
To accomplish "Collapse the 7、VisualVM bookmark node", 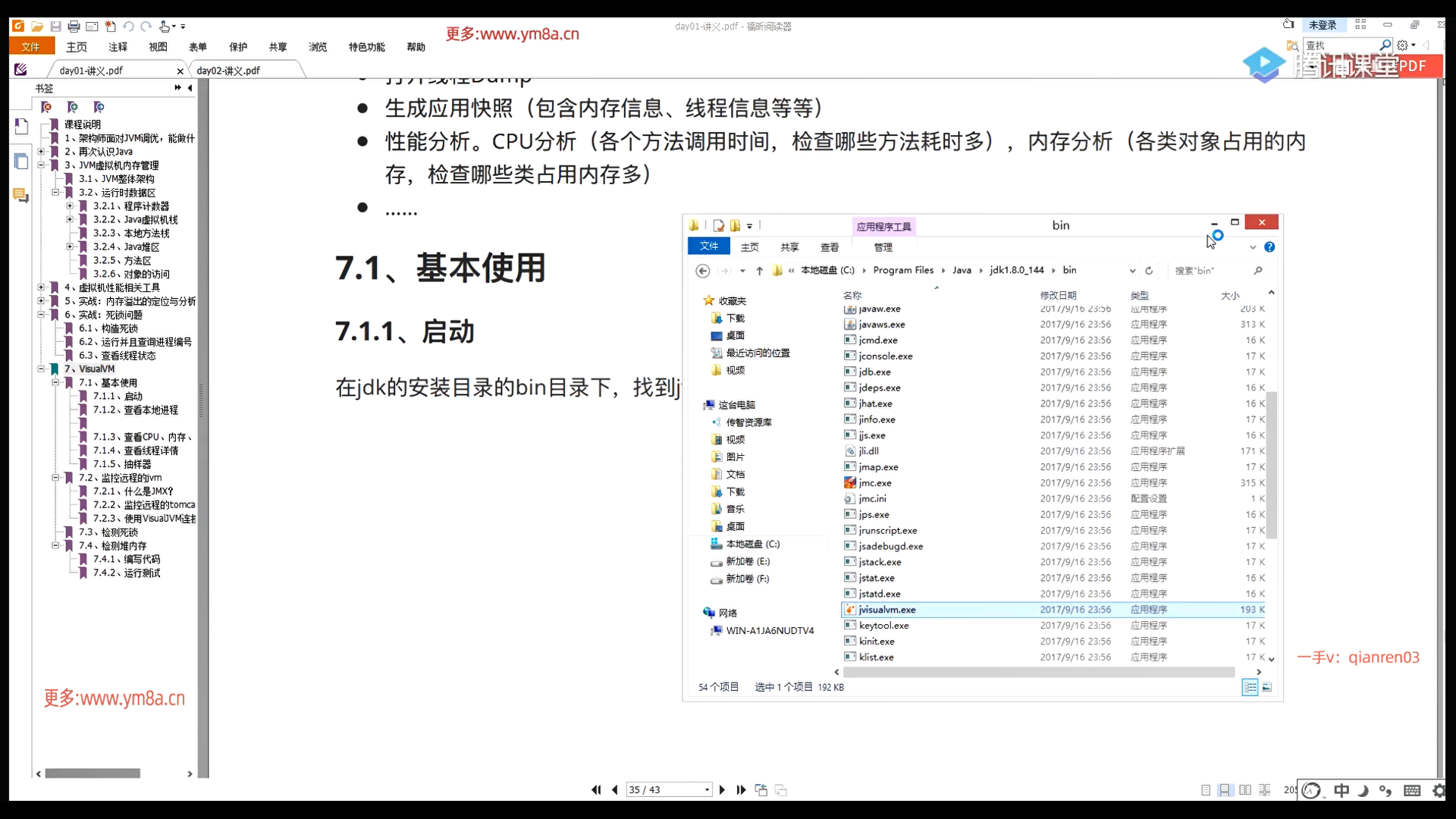I will pos(42,369).
